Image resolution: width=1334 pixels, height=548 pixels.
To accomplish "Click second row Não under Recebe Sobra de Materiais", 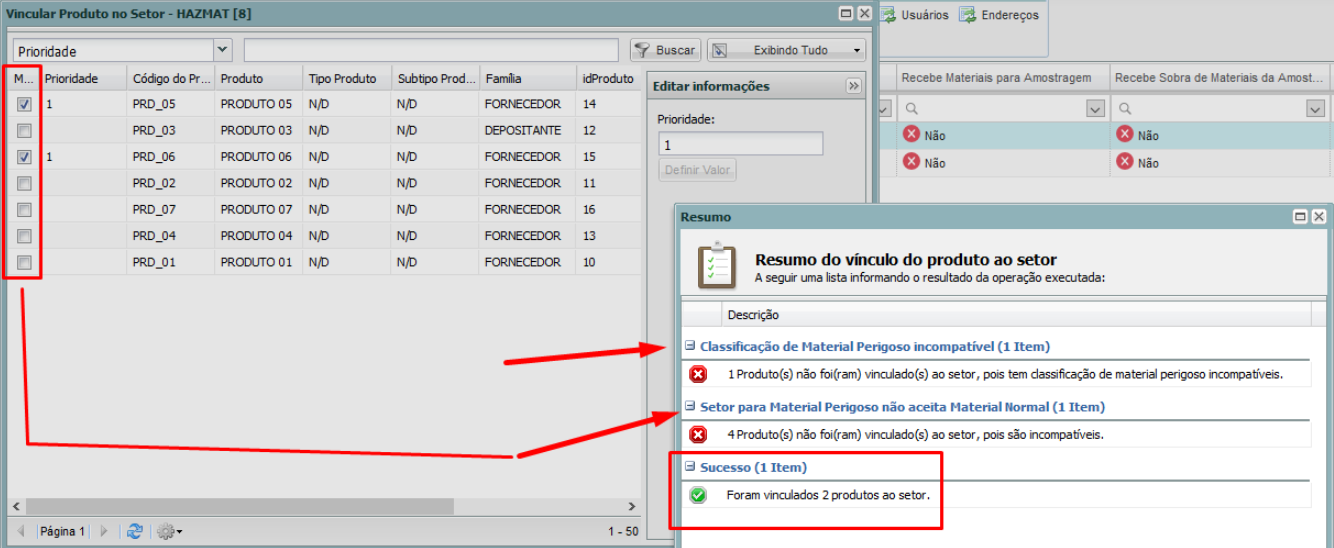I will [x=1137, y=162].
